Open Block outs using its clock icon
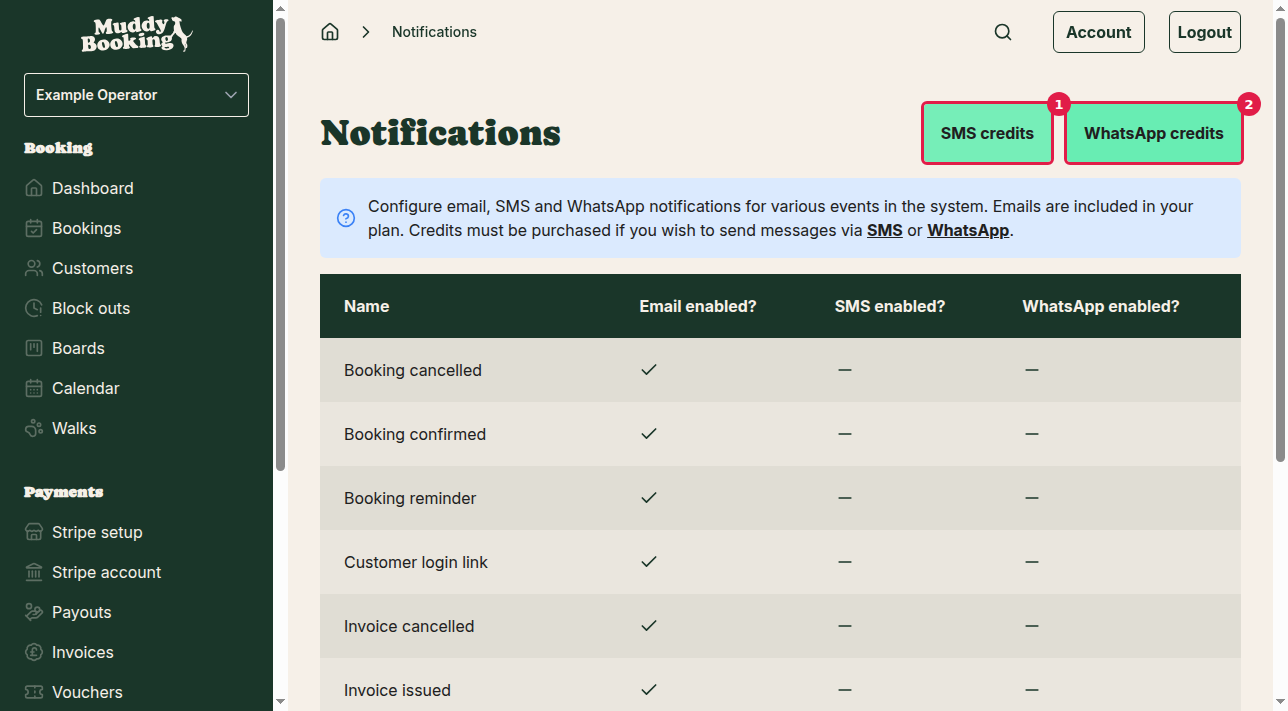Image resolution: width=1288 pixels, height=711 pixels. (33, 308)
